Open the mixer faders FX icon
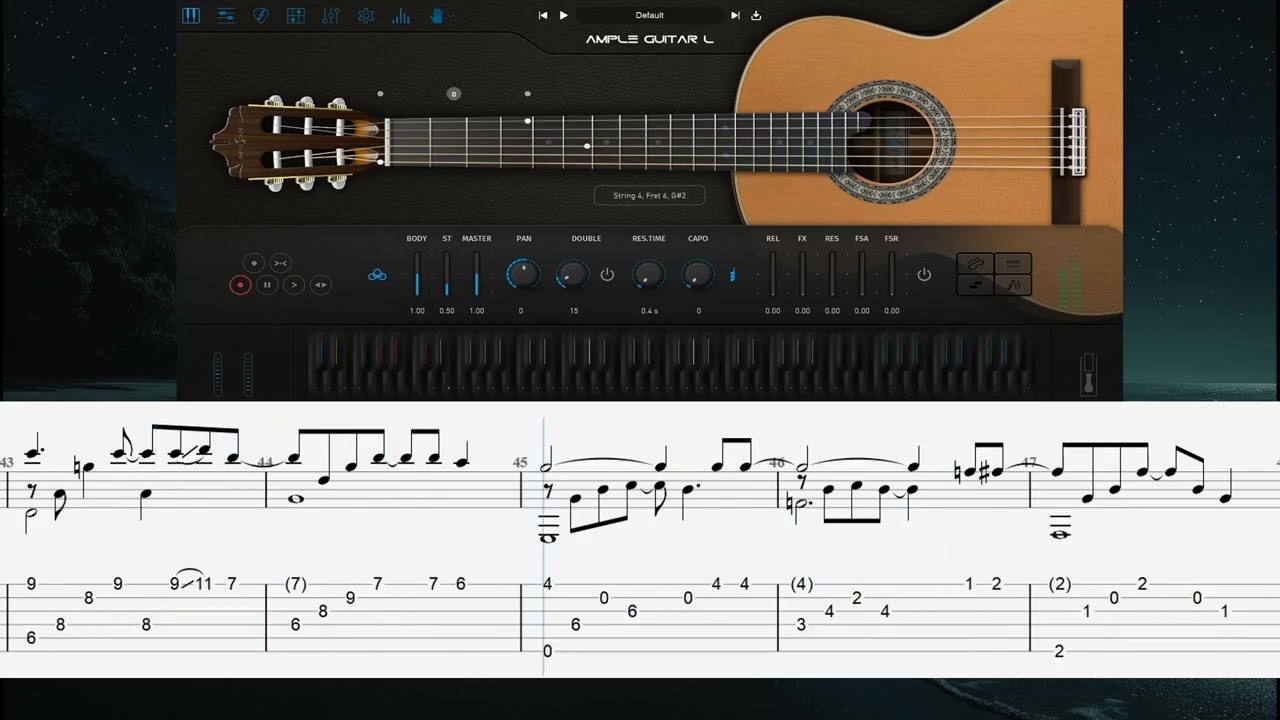Viewport: 1280px width, 720px height. tap(331, 15)
